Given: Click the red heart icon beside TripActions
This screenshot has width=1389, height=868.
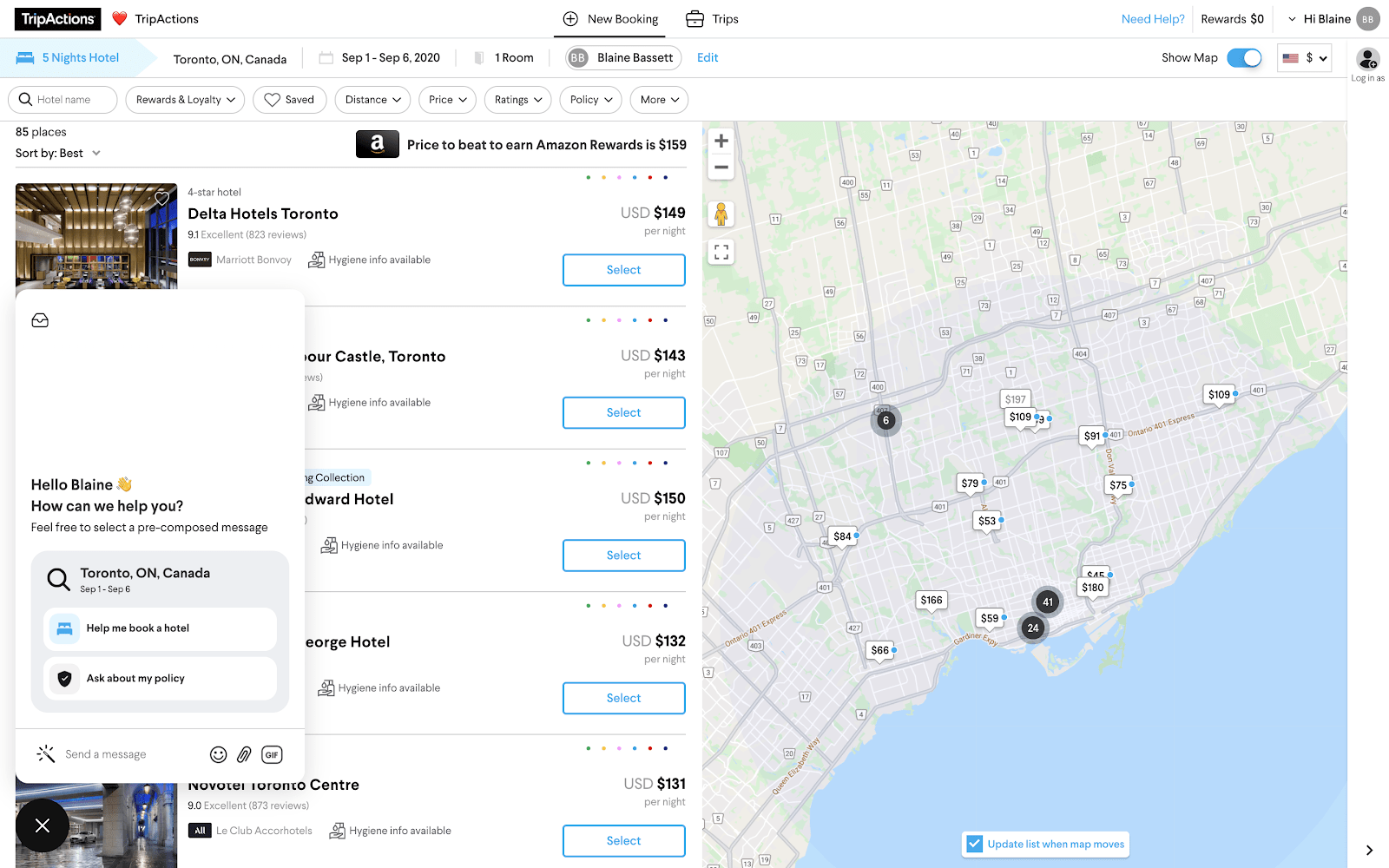Looking at the screenshot, I should (x=120, y=19).
